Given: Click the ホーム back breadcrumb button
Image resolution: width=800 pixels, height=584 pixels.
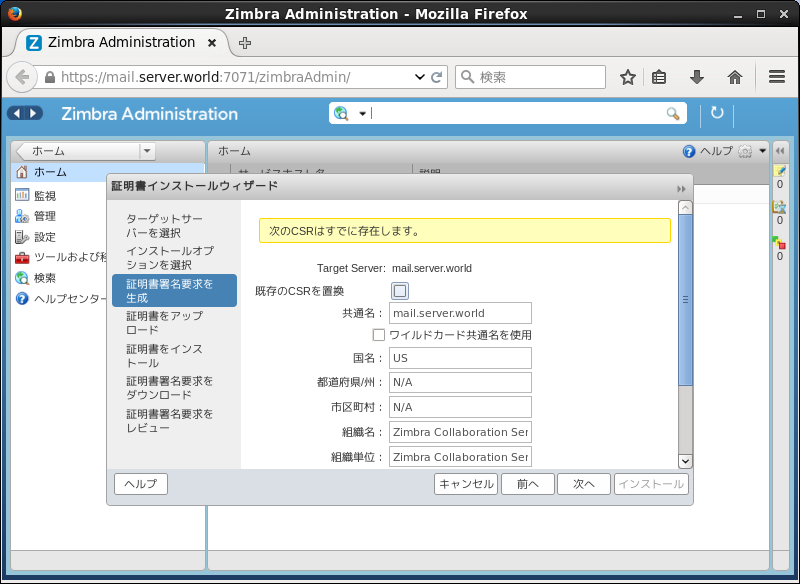Looking at the screenshot, I should [x=77, y=151].
